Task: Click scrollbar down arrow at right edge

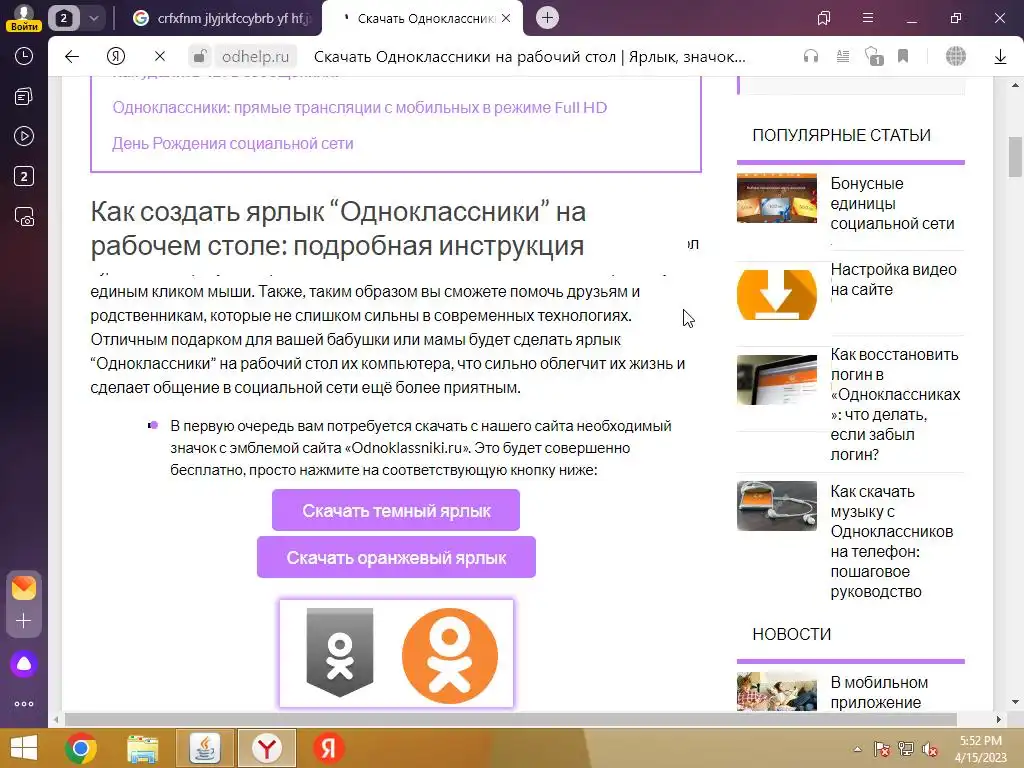Action: 1015,702
